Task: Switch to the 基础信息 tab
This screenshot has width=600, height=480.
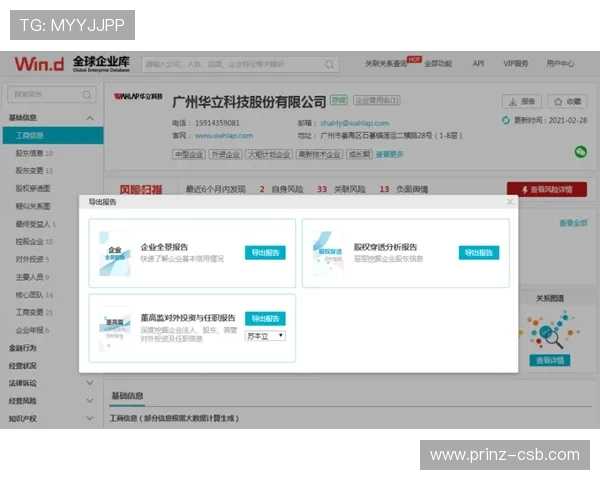Action: pos(127,396)
